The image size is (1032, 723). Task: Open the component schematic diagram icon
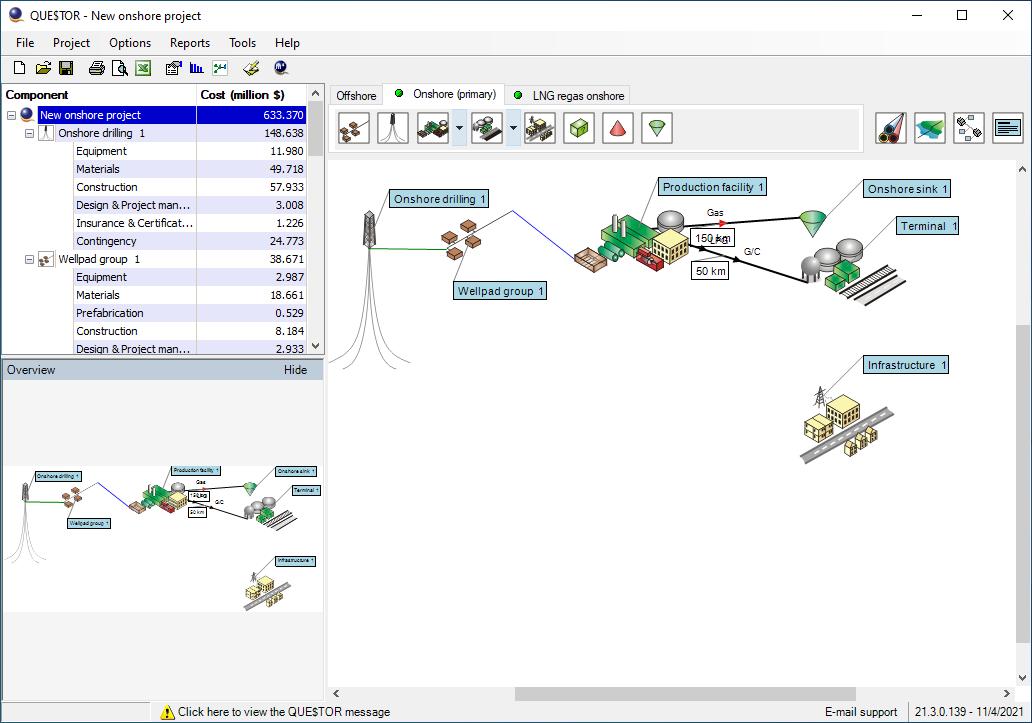(x=969, y=128)
